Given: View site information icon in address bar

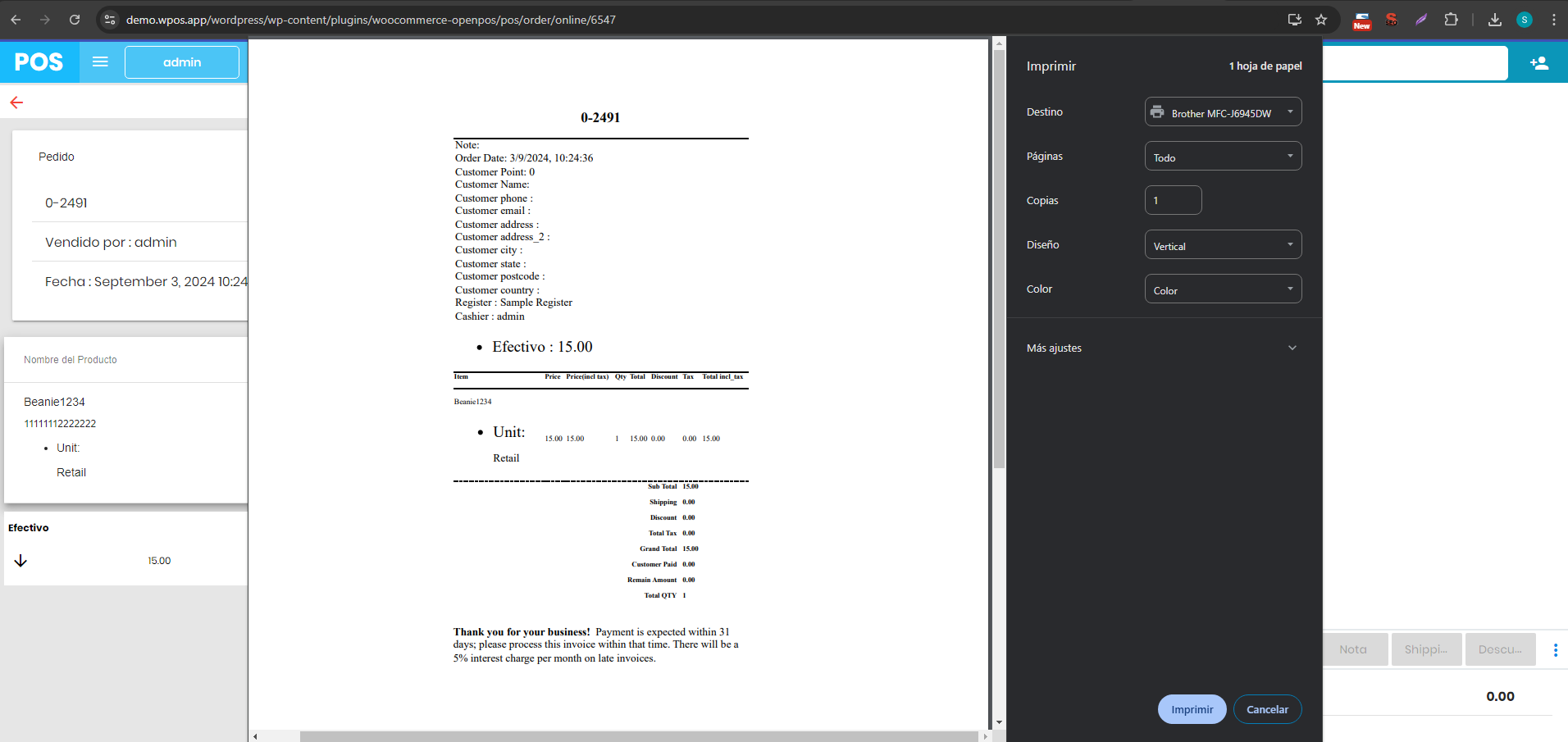Looking at the screenshot, I should point(110,20).
